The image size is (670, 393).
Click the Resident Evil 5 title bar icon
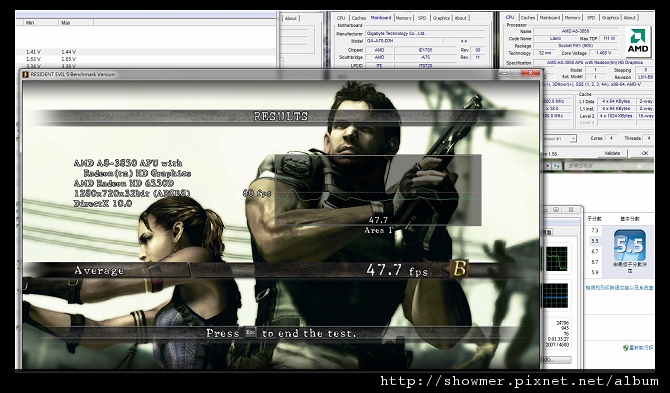[25, 74]
